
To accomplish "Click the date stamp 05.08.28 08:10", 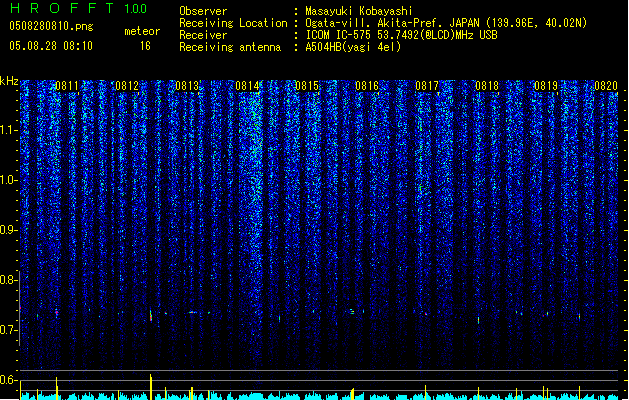I will [x=51, y=46].
